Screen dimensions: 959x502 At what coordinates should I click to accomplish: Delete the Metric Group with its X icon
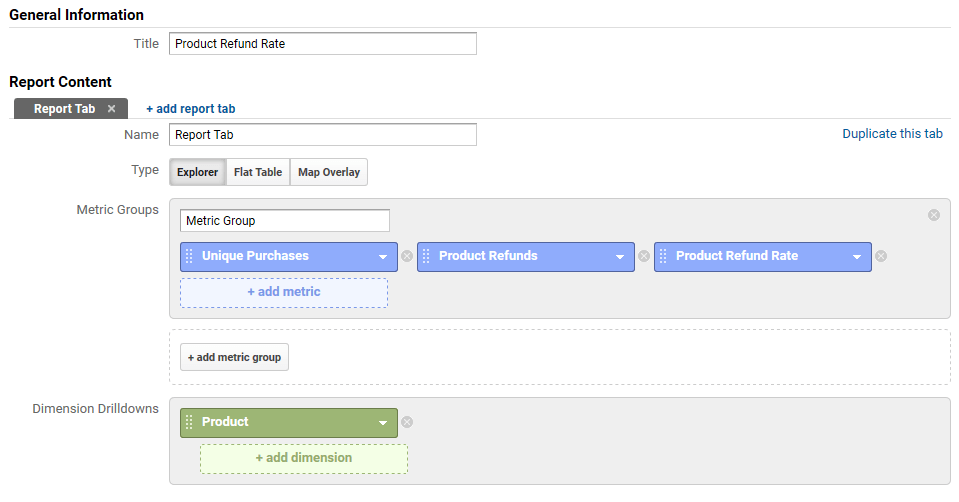934,215
